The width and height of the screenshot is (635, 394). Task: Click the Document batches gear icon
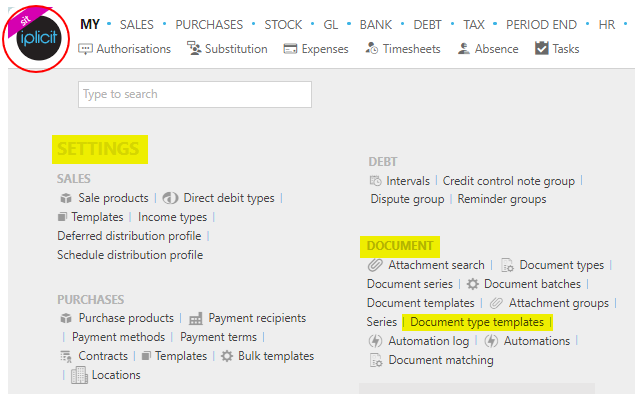(473, 284)
